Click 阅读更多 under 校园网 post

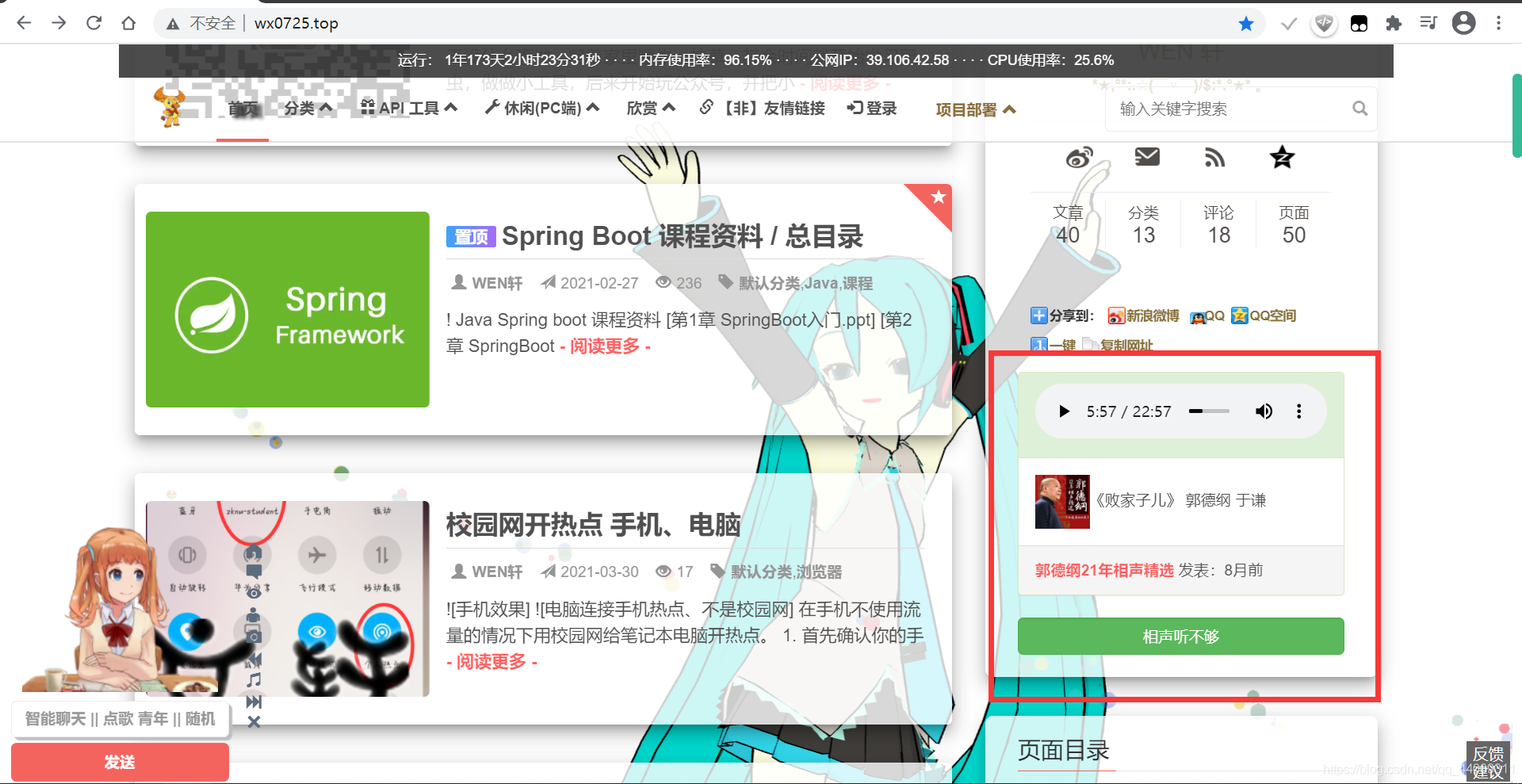coord(491,661)
